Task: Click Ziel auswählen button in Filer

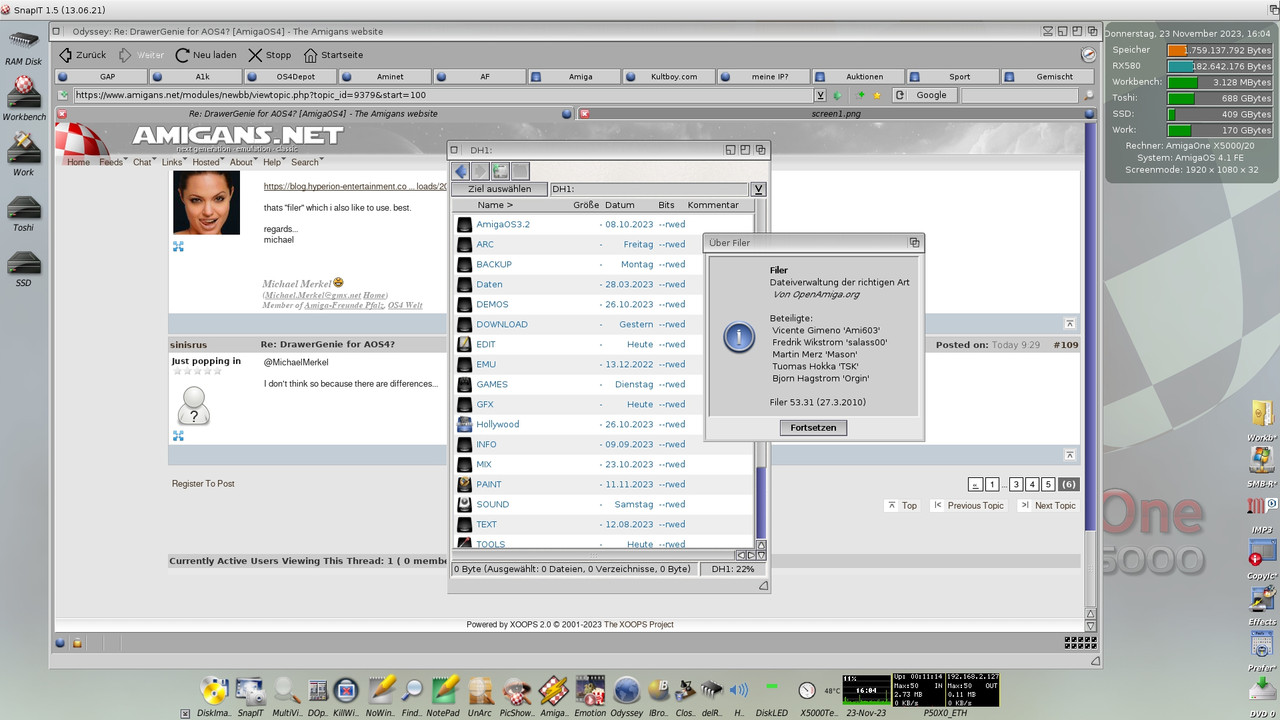Action: 499,189
